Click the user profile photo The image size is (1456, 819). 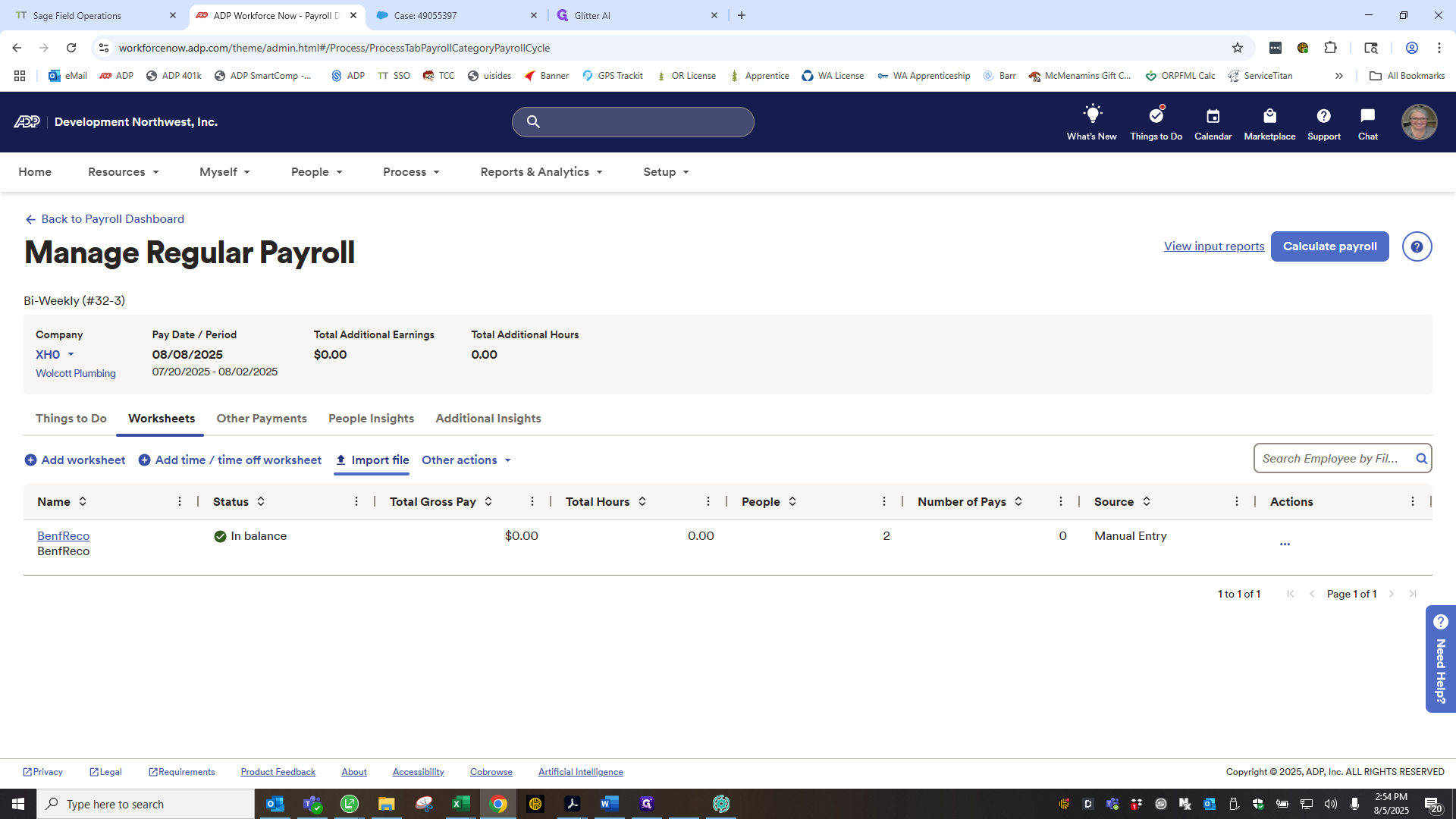1419,122
